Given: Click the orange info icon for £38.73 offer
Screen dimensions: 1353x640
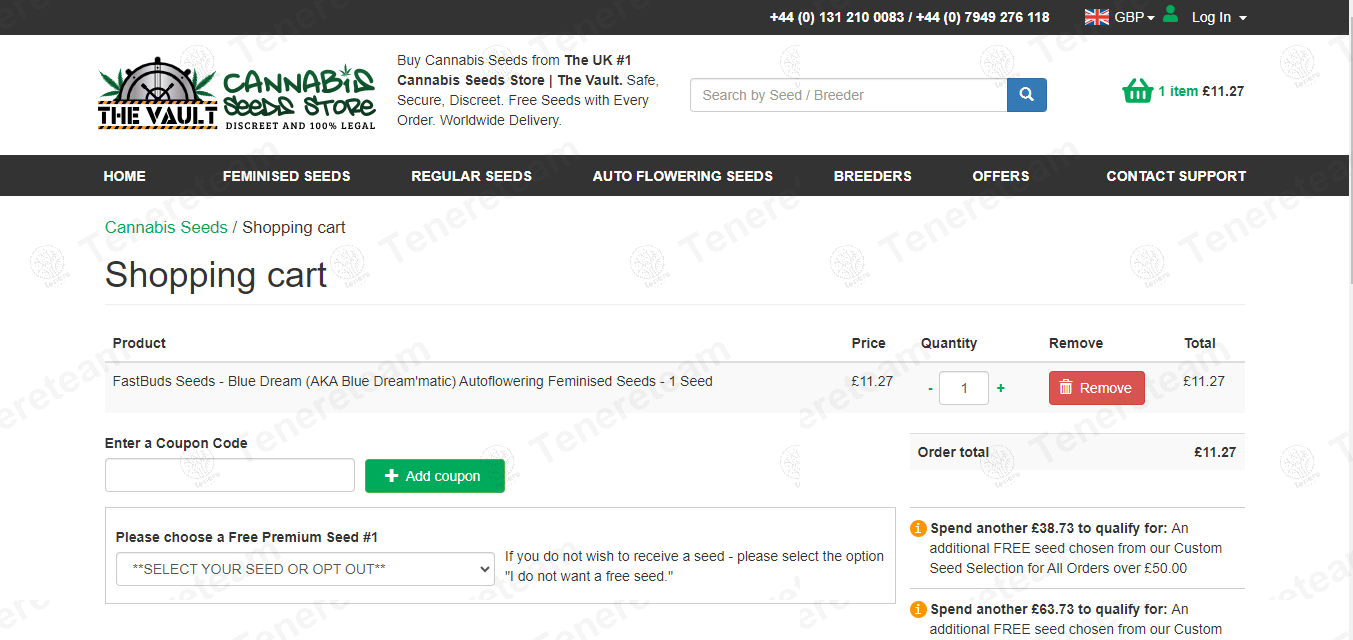Looking at the screenshot, I should click(x=918, y=528).
